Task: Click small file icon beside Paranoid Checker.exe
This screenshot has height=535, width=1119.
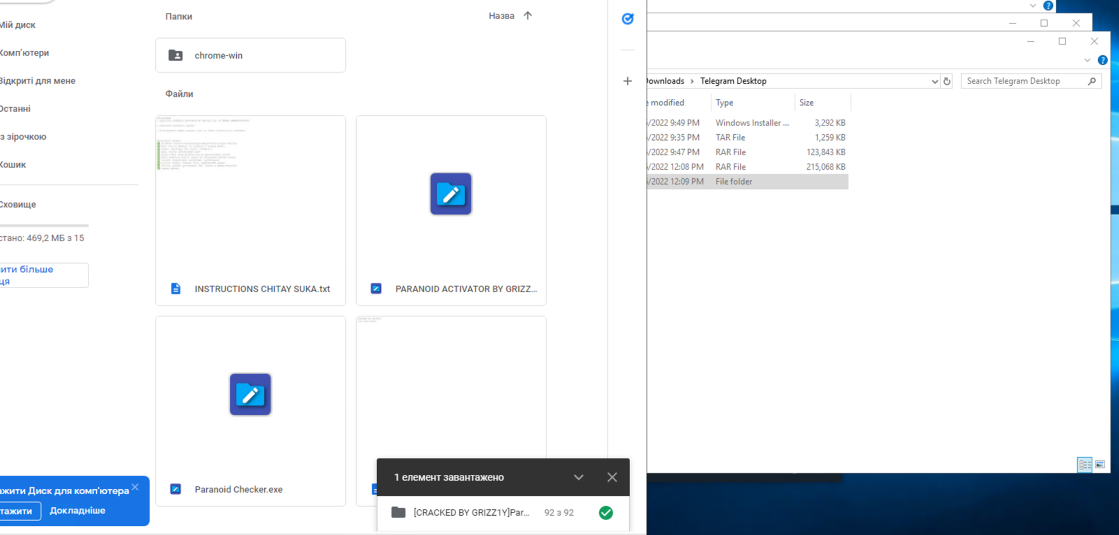Action: pos(176,489)
